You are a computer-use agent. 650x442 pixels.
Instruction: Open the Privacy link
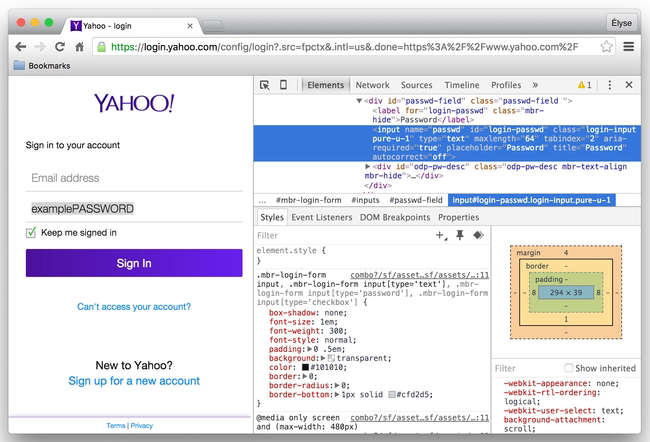point(142,425)
